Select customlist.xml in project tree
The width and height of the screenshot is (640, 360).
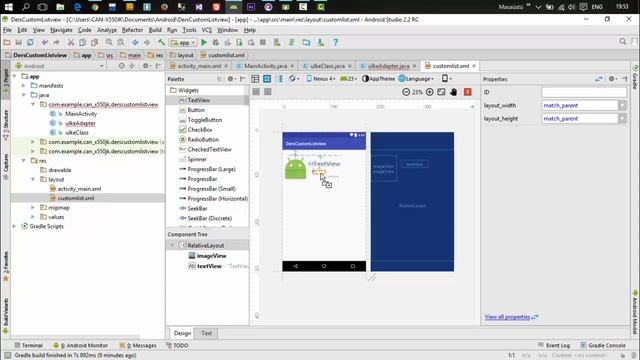(x=76, y=198)
